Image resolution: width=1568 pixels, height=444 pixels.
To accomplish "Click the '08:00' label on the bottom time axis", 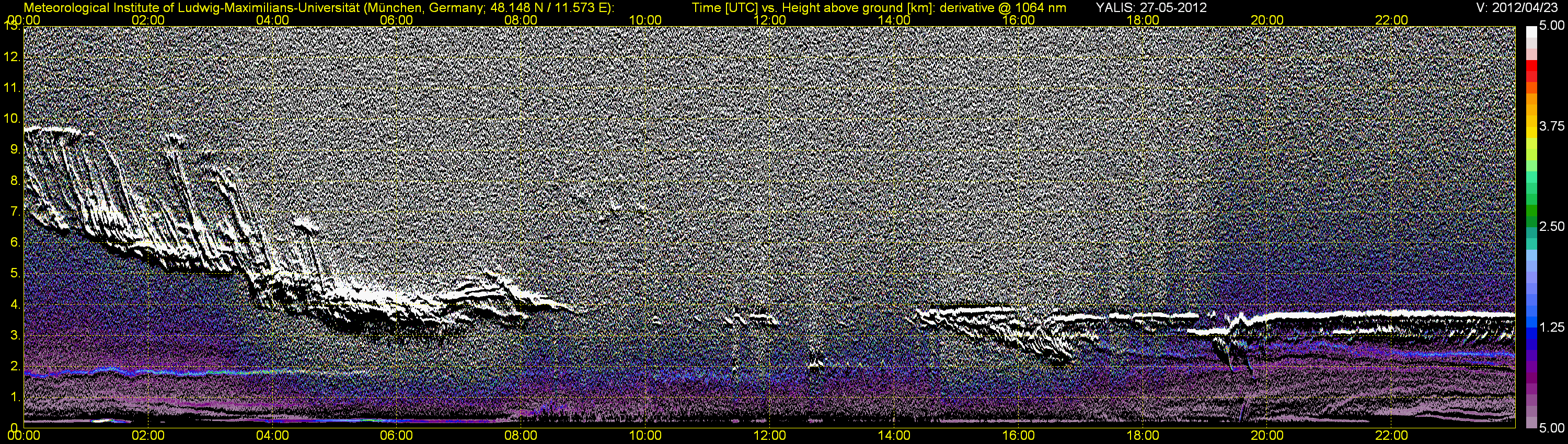I will click(521, 436).
